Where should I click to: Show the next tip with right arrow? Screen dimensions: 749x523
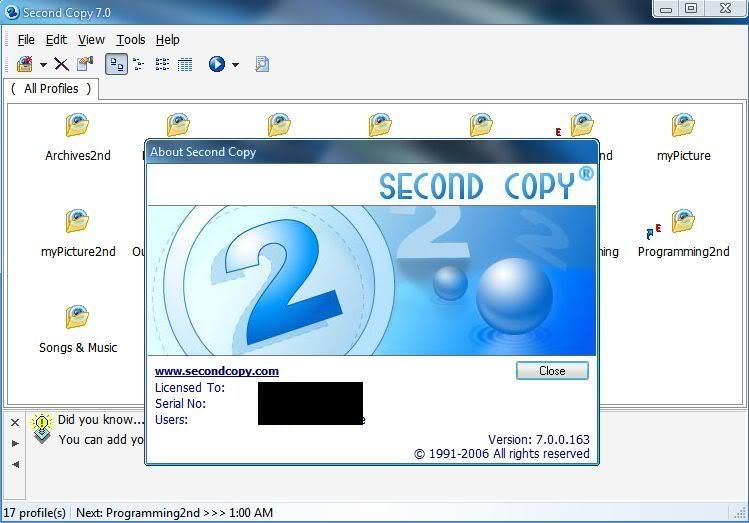(x=15, y=444)
